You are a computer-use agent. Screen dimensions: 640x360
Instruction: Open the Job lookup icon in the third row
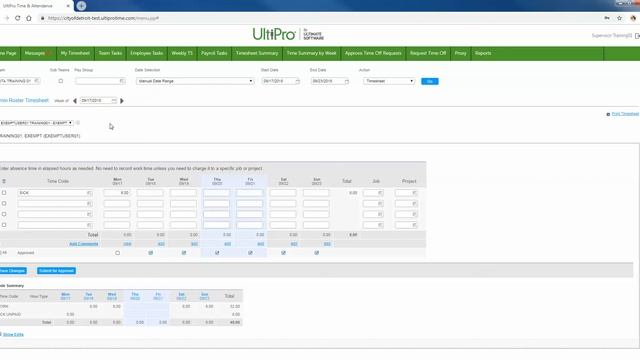point(380,214)
